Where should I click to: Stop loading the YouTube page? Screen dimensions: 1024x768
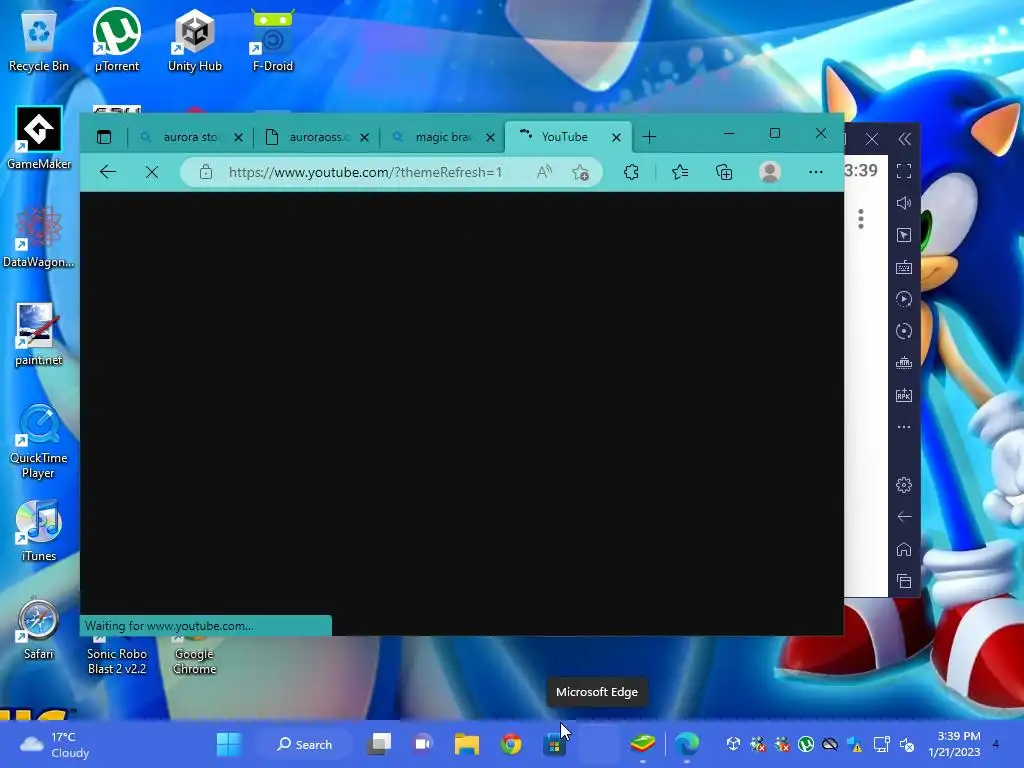152,172
